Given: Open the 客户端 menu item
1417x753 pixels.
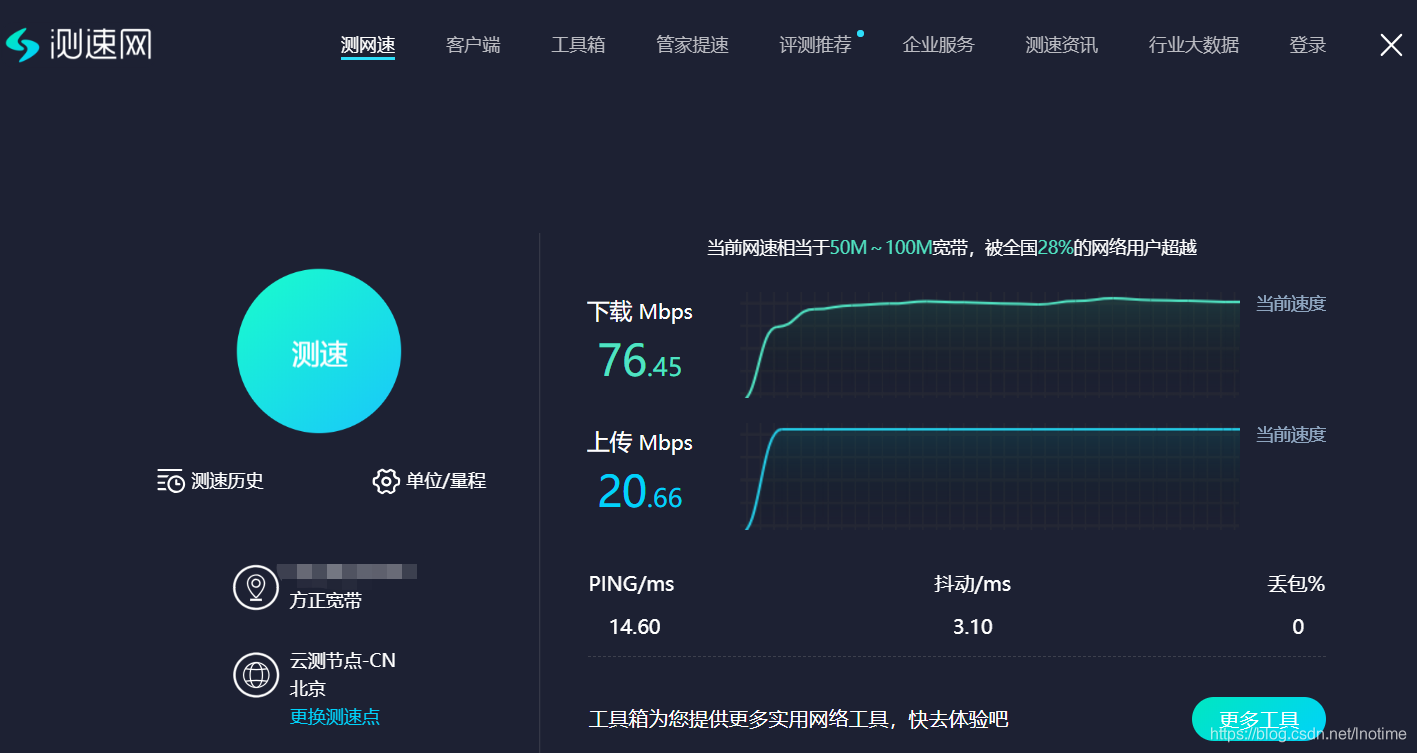Looking at the screenshot, I should (473, 45).
